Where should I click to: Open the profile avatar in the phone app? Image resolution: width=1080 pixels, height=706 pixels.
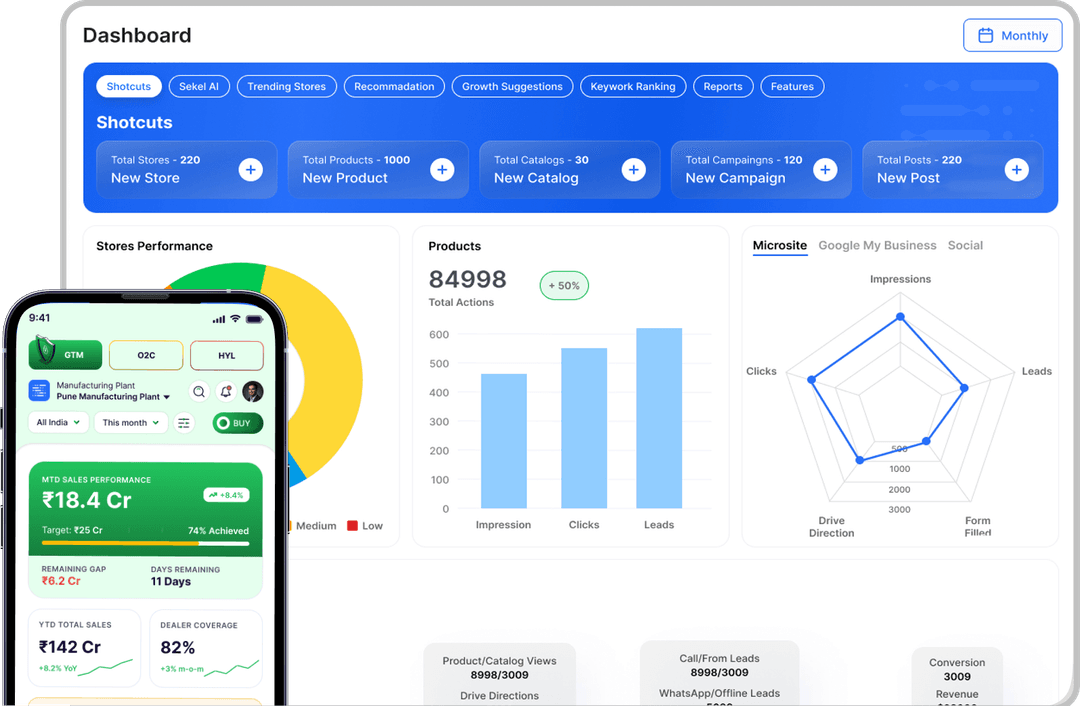pos(253,392)
